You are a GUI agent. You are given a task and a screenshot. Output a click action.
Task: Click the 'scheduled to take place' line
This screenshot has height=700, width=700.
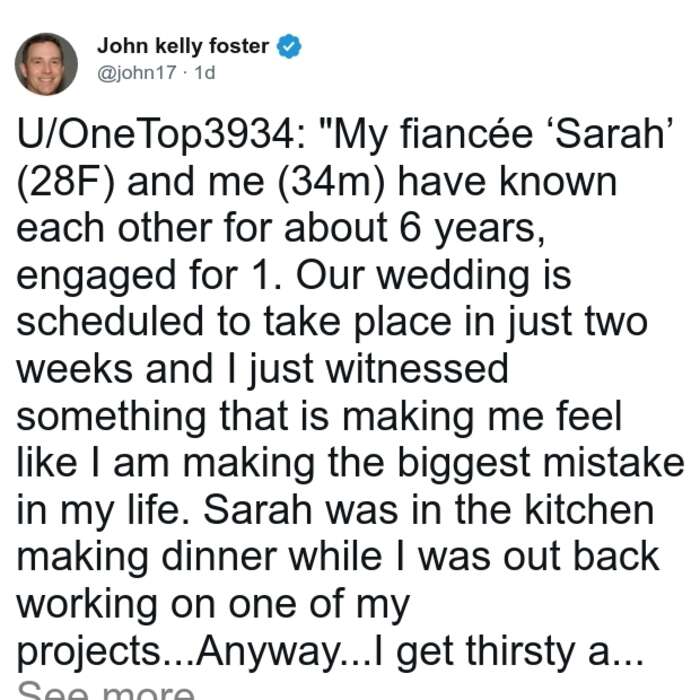[234, 322]
